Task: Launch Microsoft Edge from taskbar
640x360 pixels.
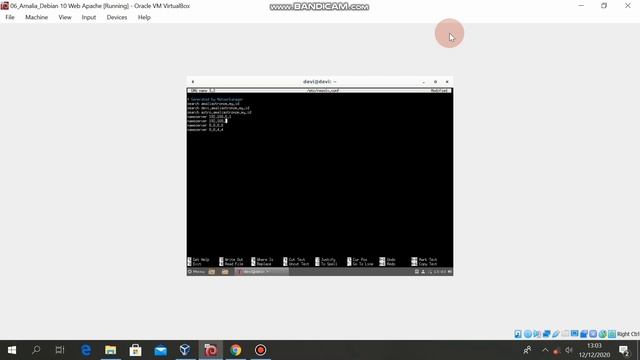Action: 86,350
